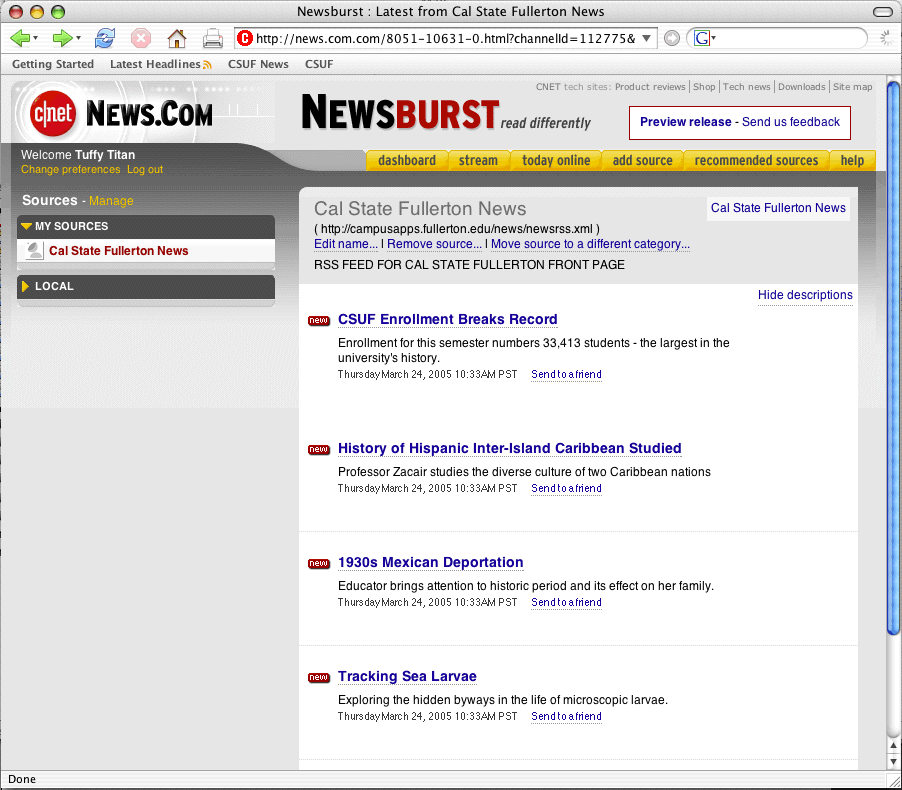Expand the LOCAL section
The image size is (902, 790).
tap(25, 286)
